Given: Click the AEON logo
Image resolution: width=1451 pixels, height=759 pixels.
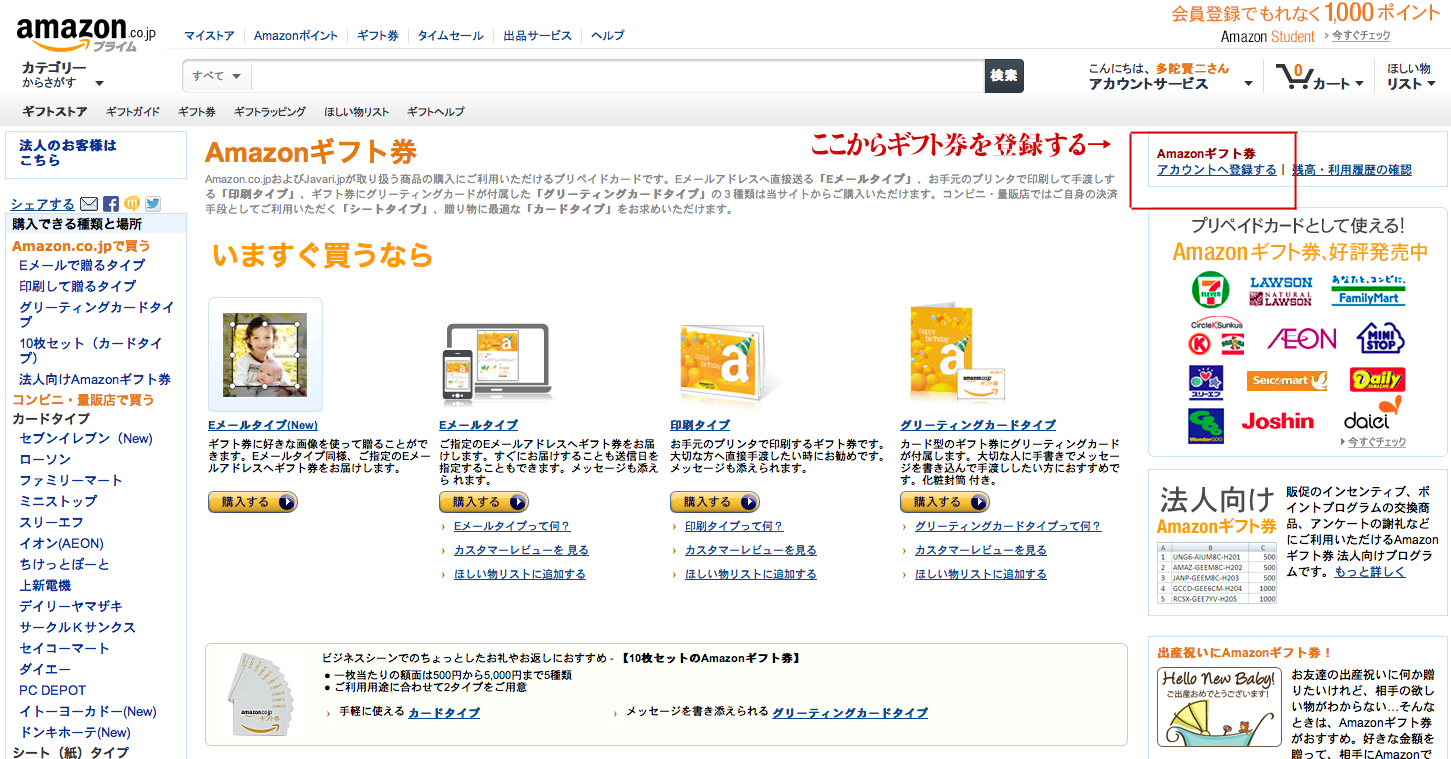Looking at the screenshot, I should point(1301,339).
